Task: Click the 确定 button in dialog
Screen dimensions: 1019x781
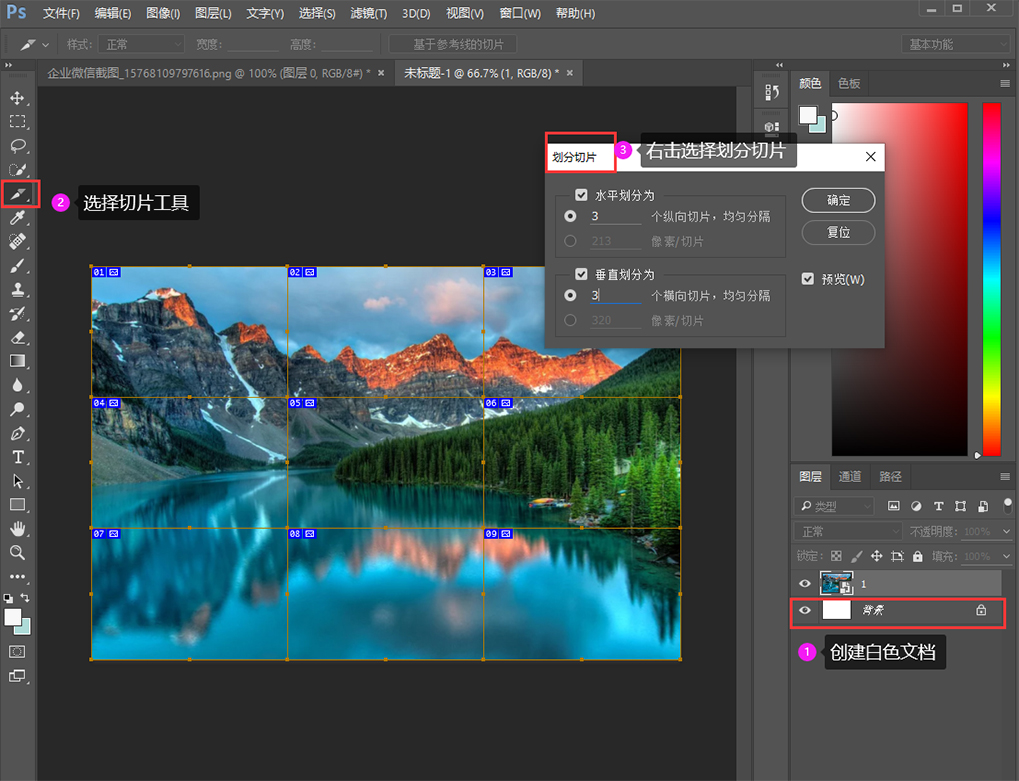Action: coord(838,200)
